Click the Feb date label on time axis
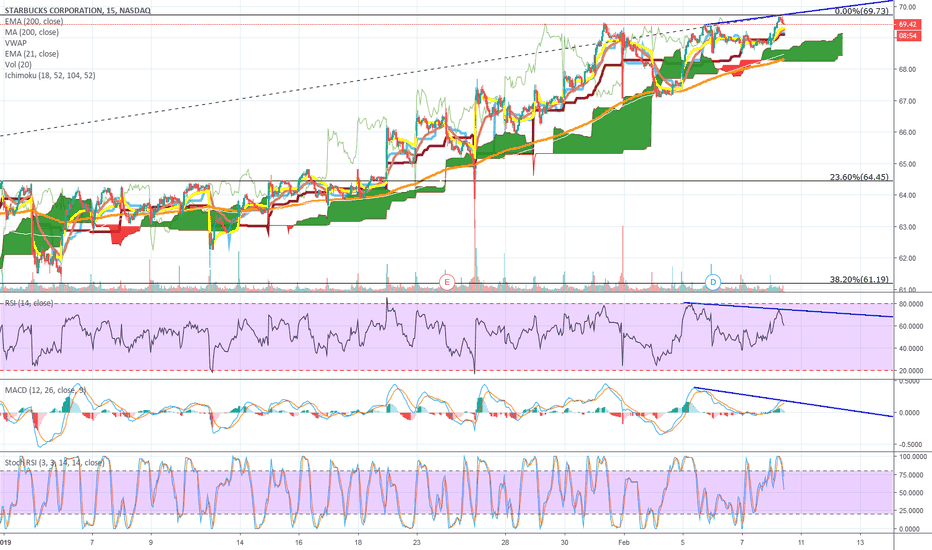Image resolution: width=932 pixels, height=550 pixels. click(x=623, y=543)
